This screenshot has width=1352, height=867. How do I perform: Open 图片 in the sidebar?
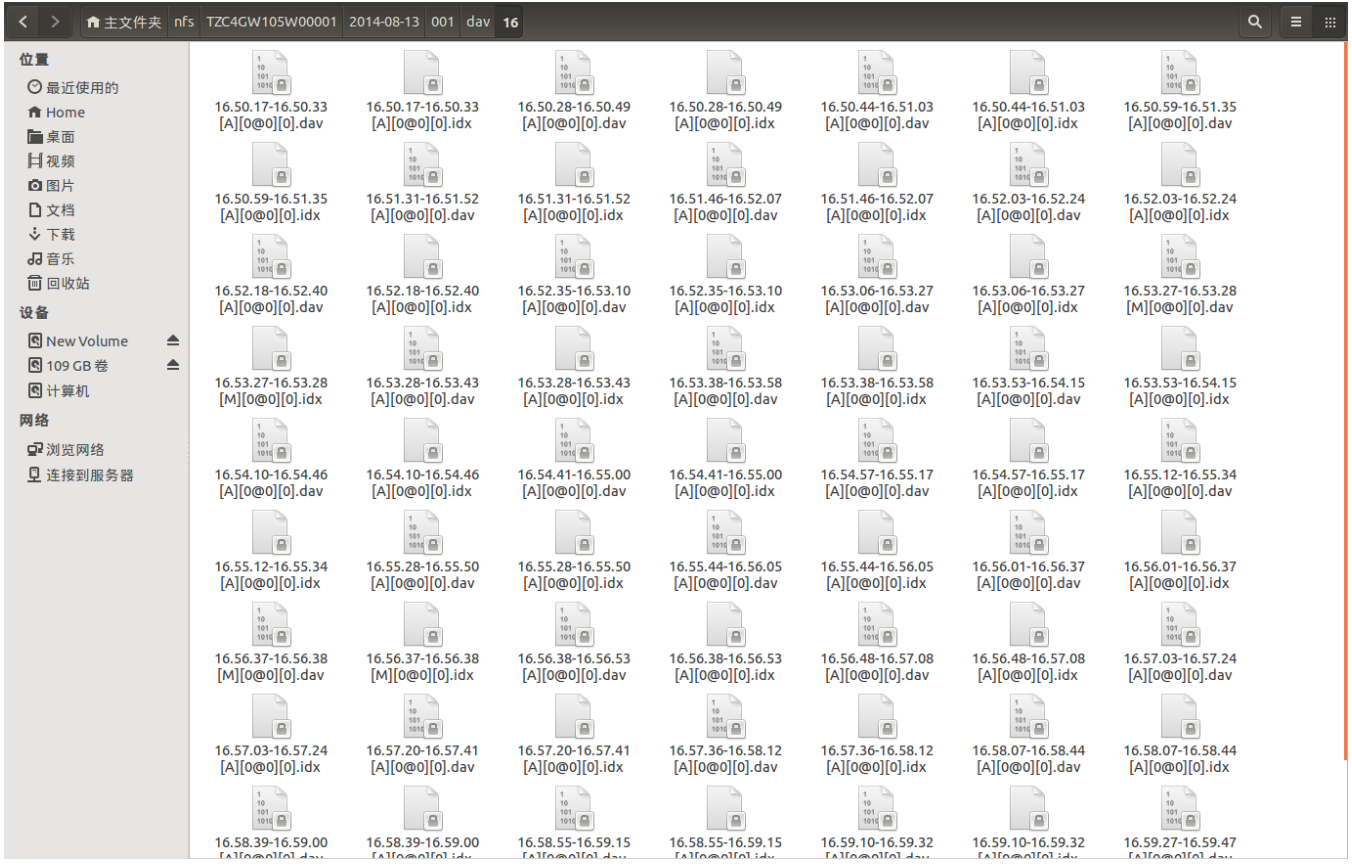tap(51, 186)
